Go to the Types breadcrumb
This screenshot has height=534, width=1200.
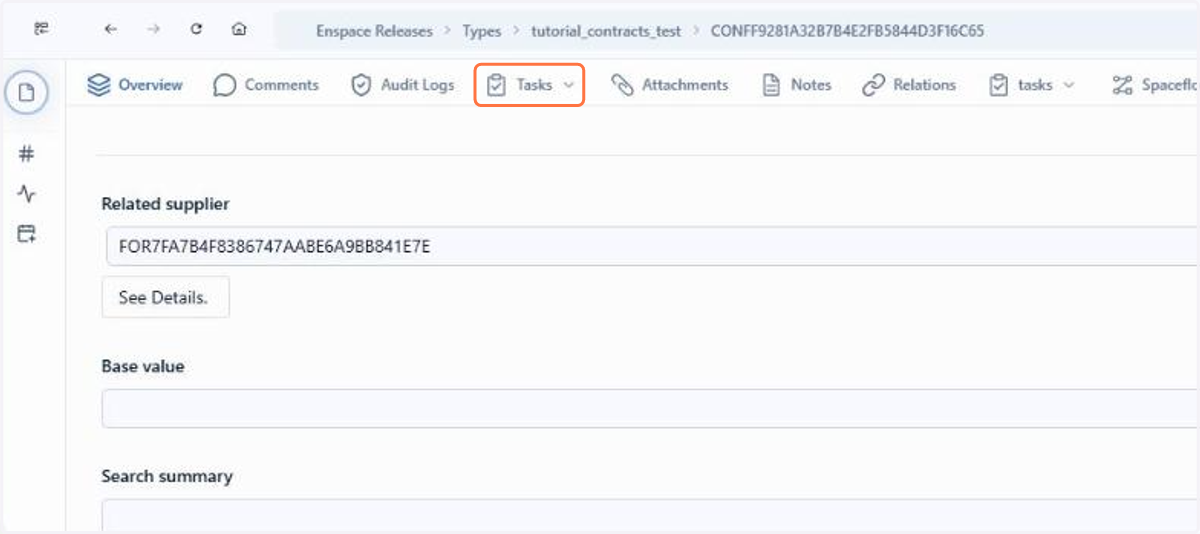(481, 31)
